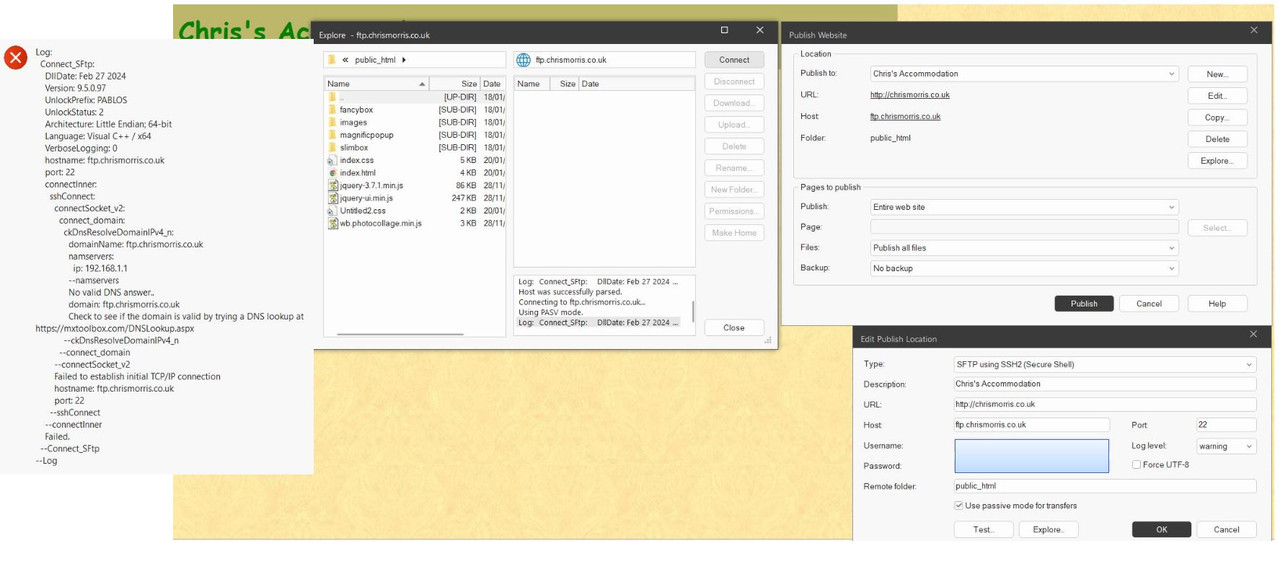Maximize the Explore window
The image size is (1280, 569).
click(724, 31)
